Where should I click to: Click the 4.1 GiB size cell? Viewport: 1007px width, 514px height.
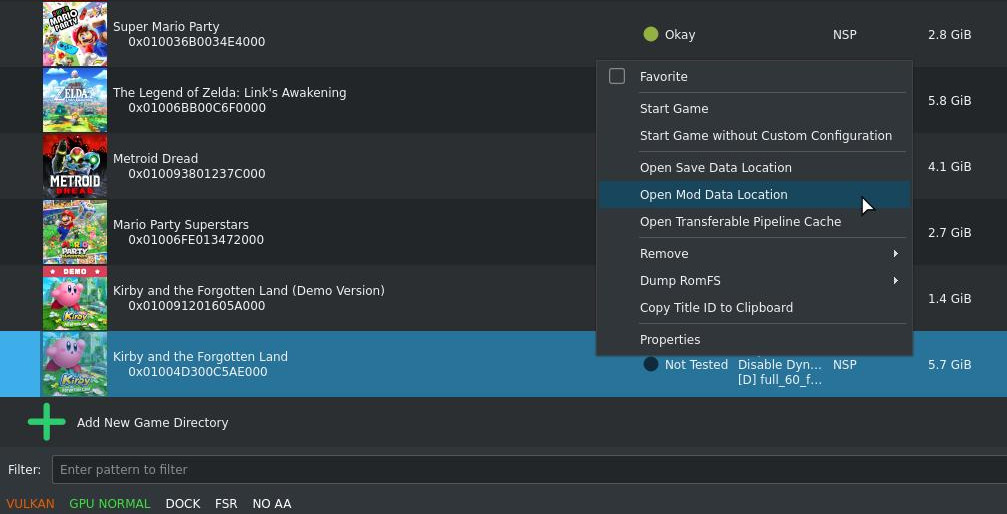[949, 167]
